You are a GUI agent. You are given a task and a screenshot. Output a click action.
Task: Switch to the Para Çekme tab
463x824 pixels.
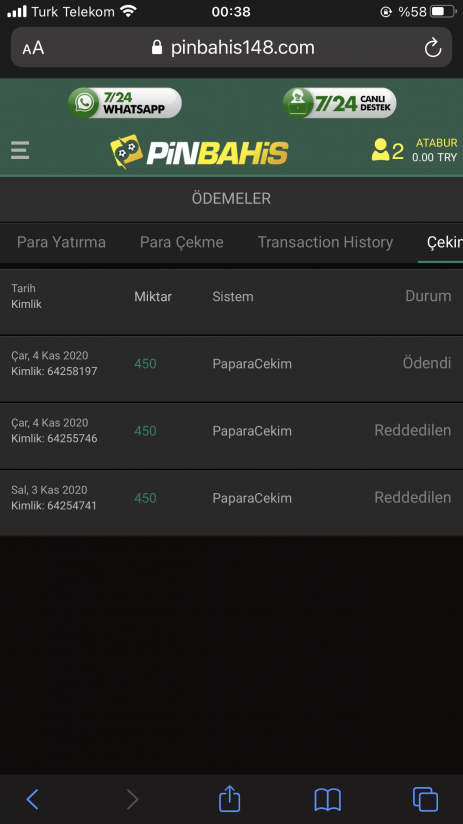pyautogui.click(x=182, y=242)
